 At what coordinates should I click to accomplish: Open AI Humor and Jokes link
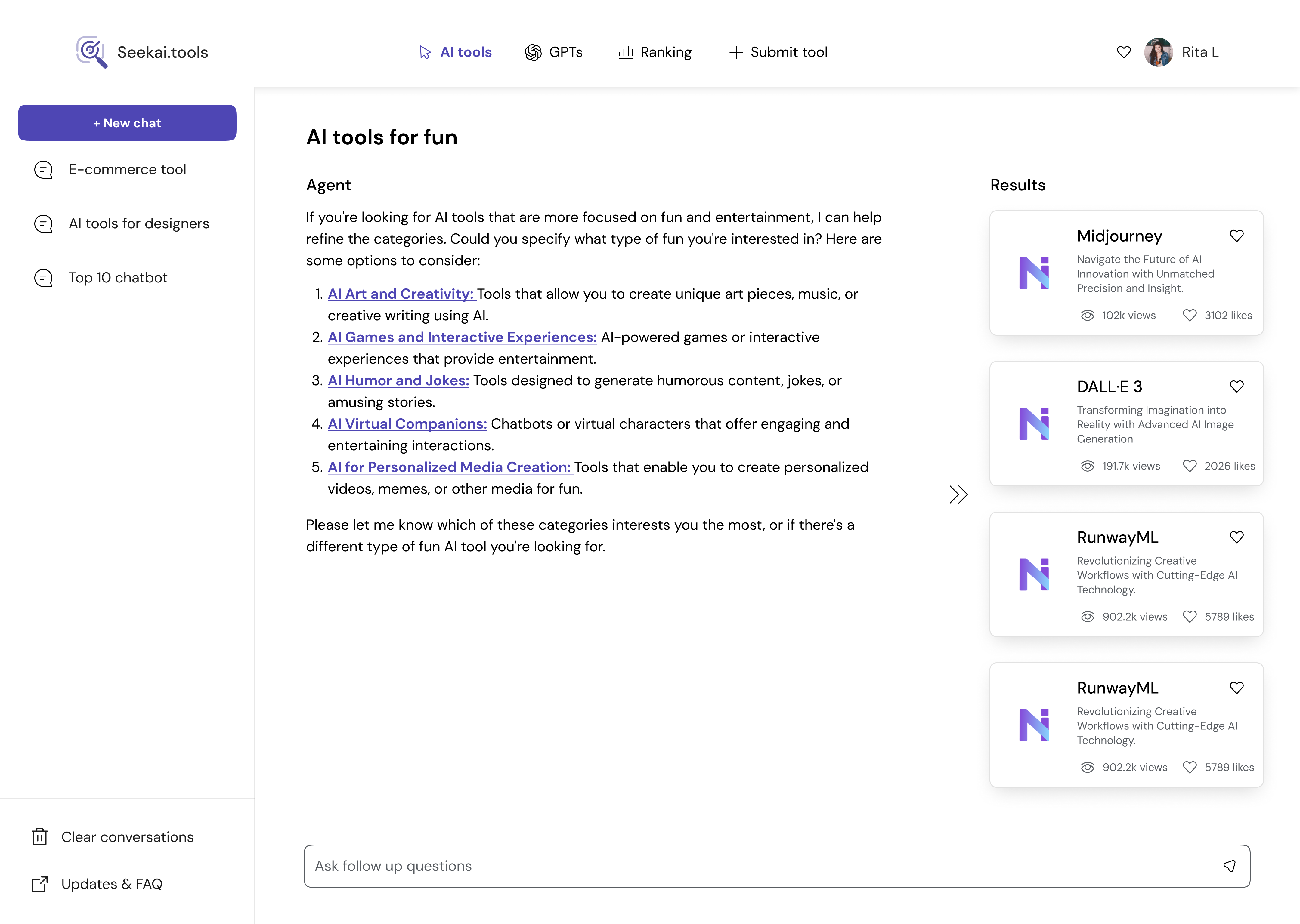point(398,380)
